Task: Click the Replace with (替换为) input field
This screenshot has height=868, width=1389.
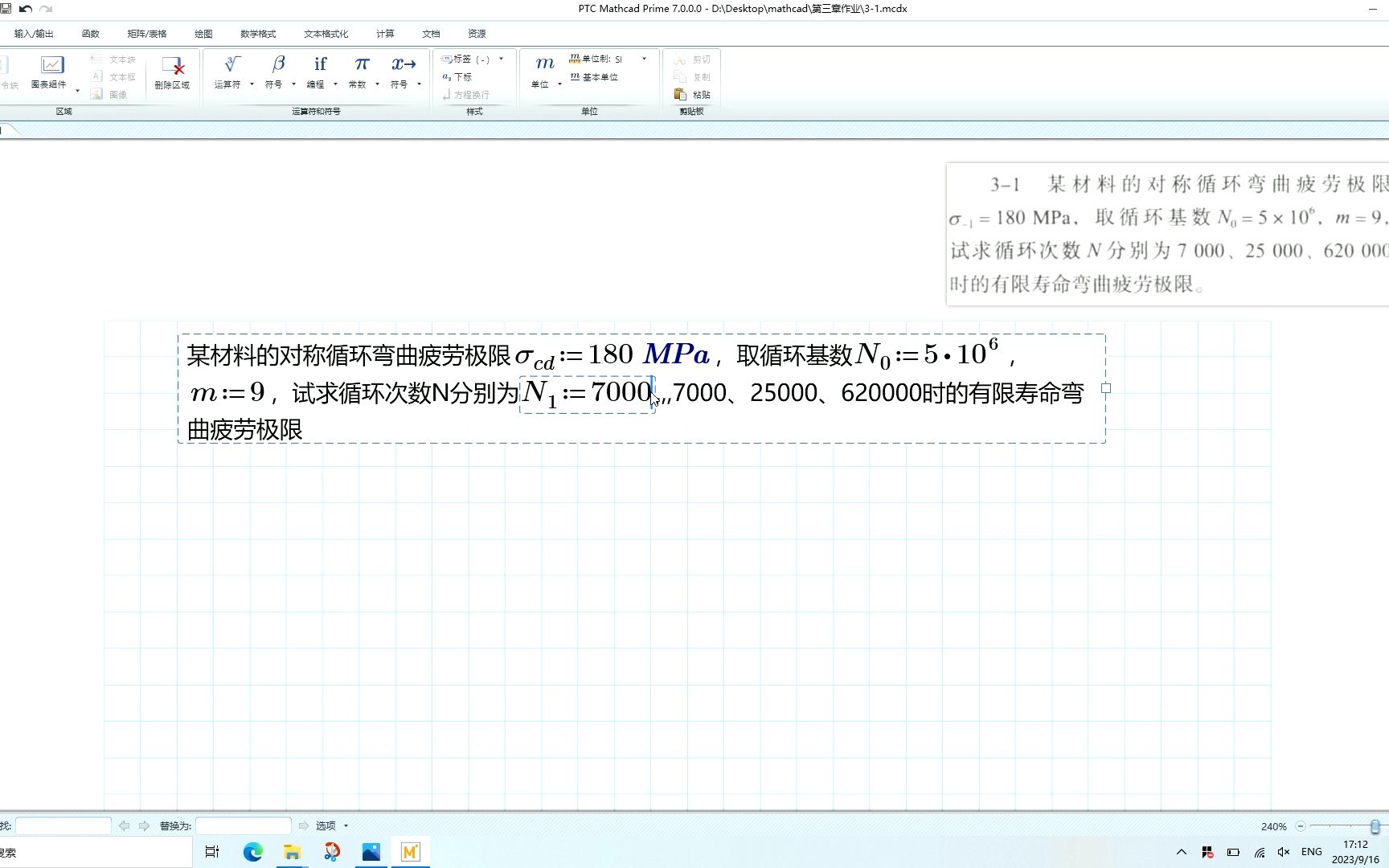Action: (244, 826)
